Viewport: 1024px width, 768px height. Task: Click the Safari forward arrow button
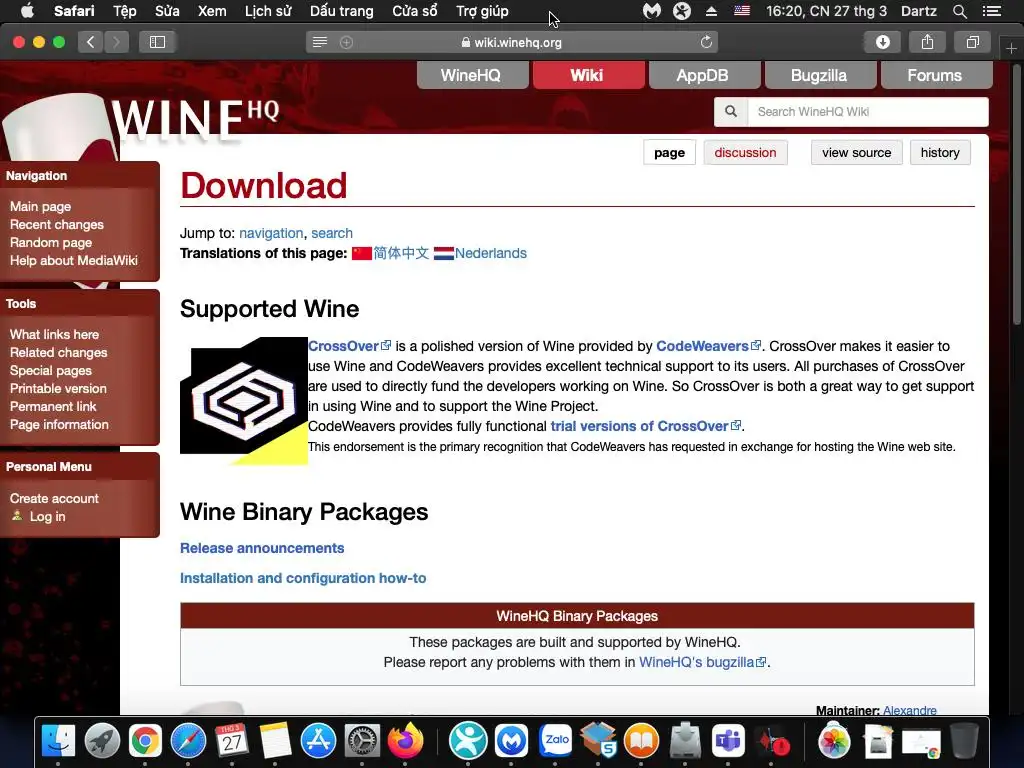pos(116,42)
